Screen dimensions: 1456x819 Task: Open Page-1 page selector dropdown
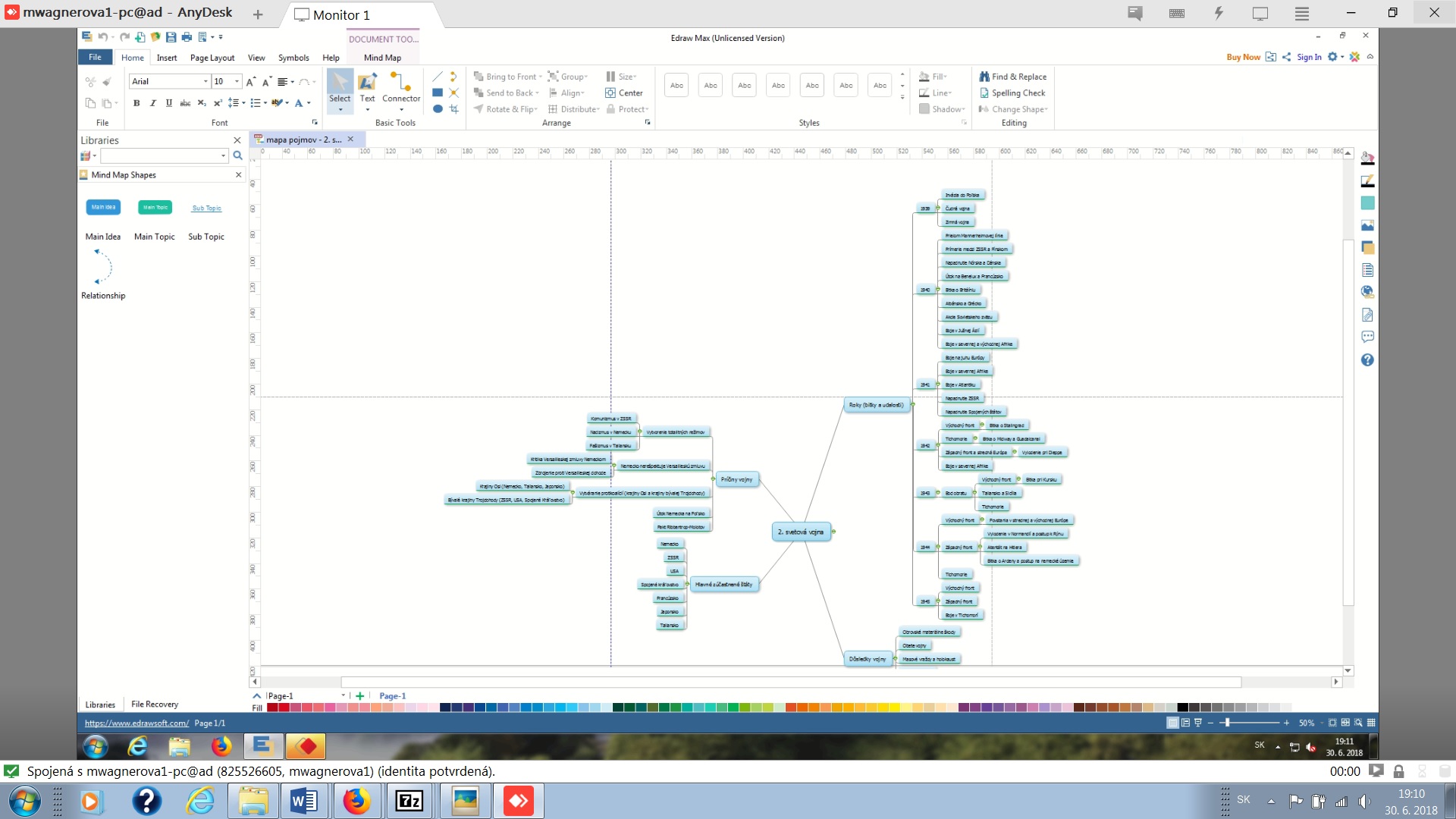point(344,695)
